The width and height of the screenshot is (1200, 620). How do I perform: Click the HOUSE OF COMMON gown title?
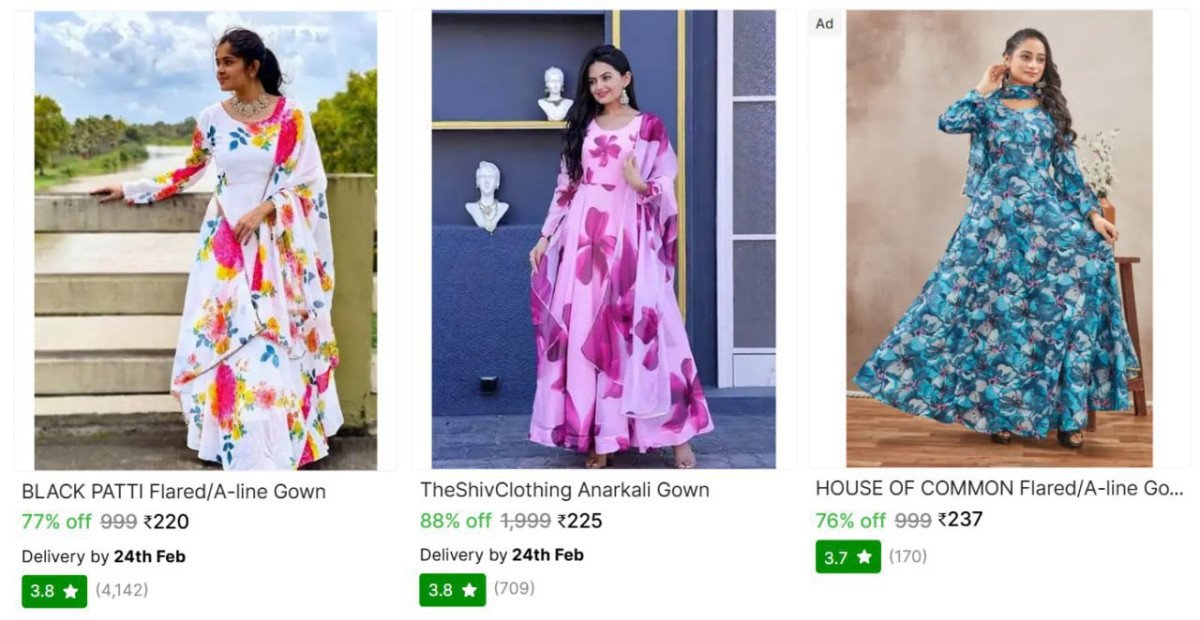[x=998, y=488]
